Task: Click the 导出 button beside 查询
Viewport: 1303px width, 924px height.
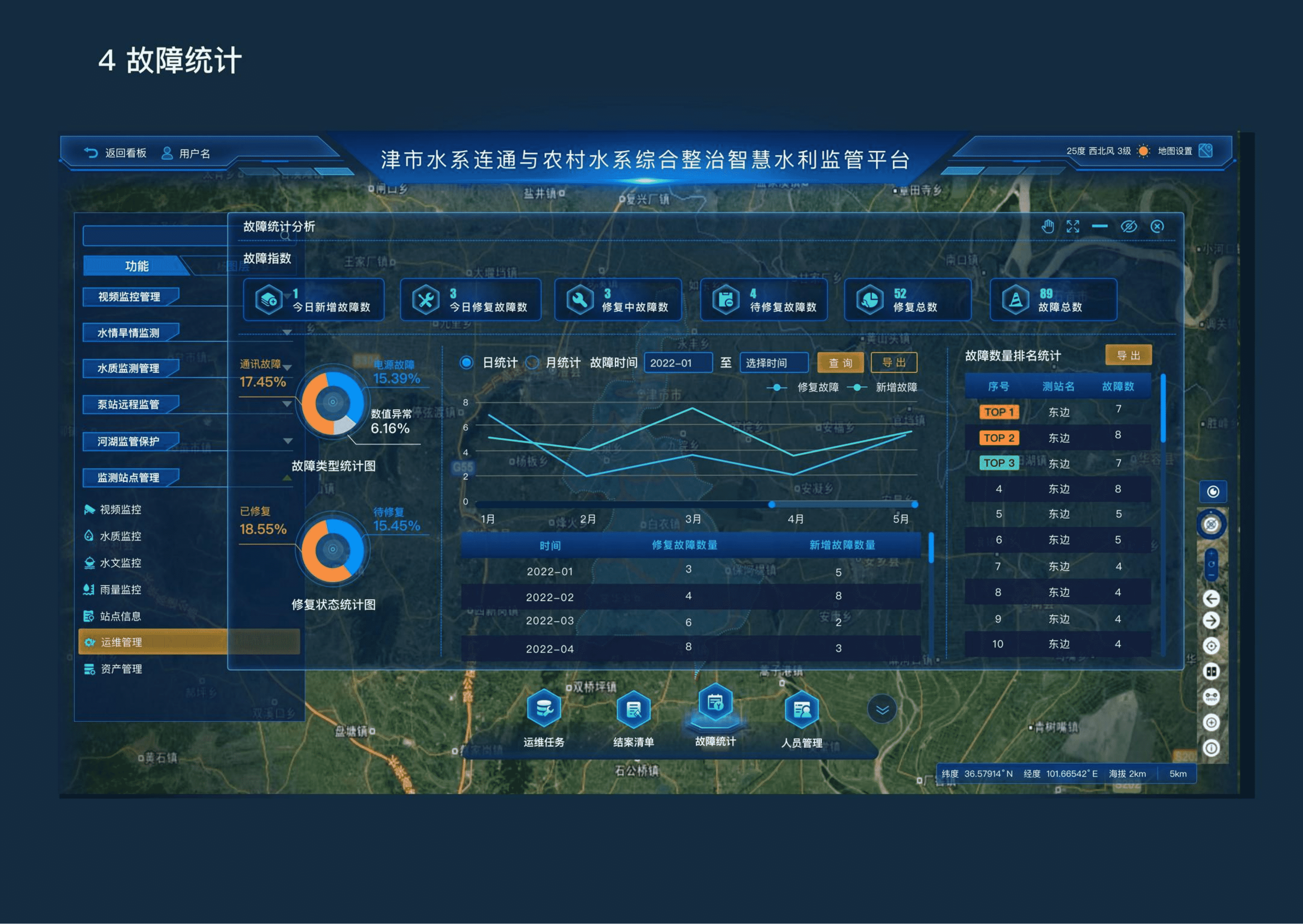Action: point(894,362)
